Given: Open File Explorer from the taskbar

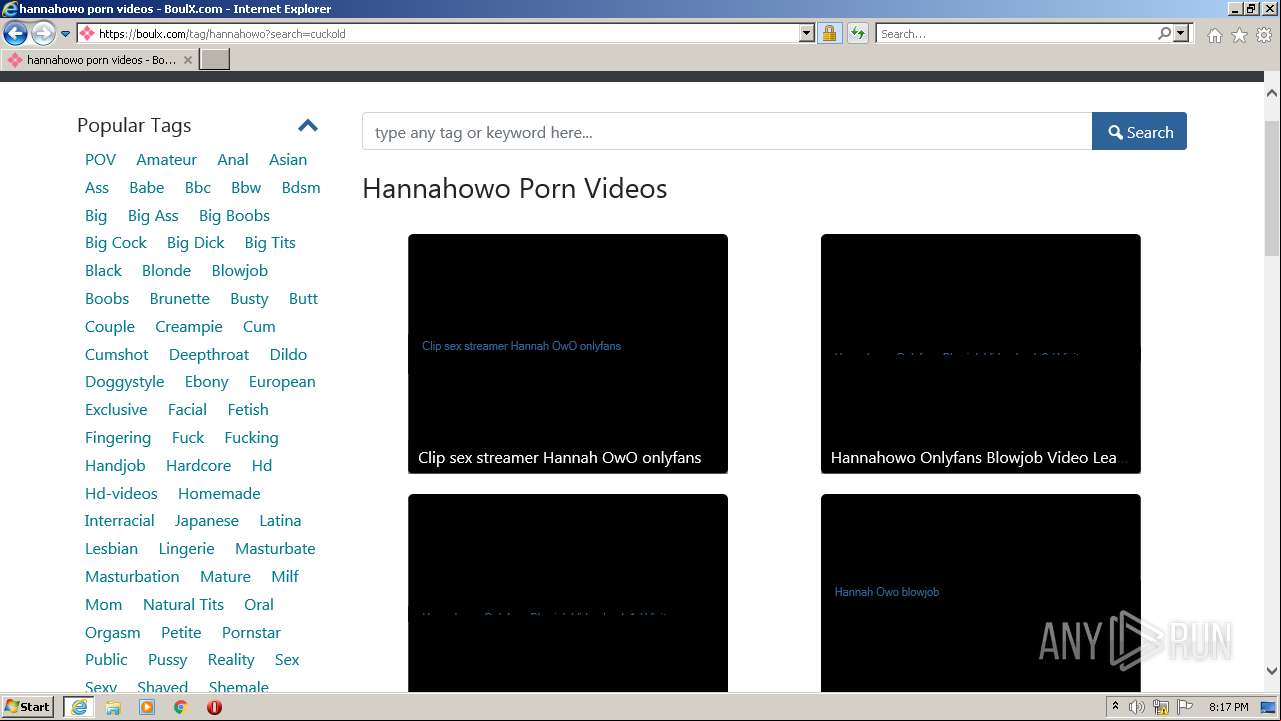Looking at the screenshot, I should [x=113, y=707].
